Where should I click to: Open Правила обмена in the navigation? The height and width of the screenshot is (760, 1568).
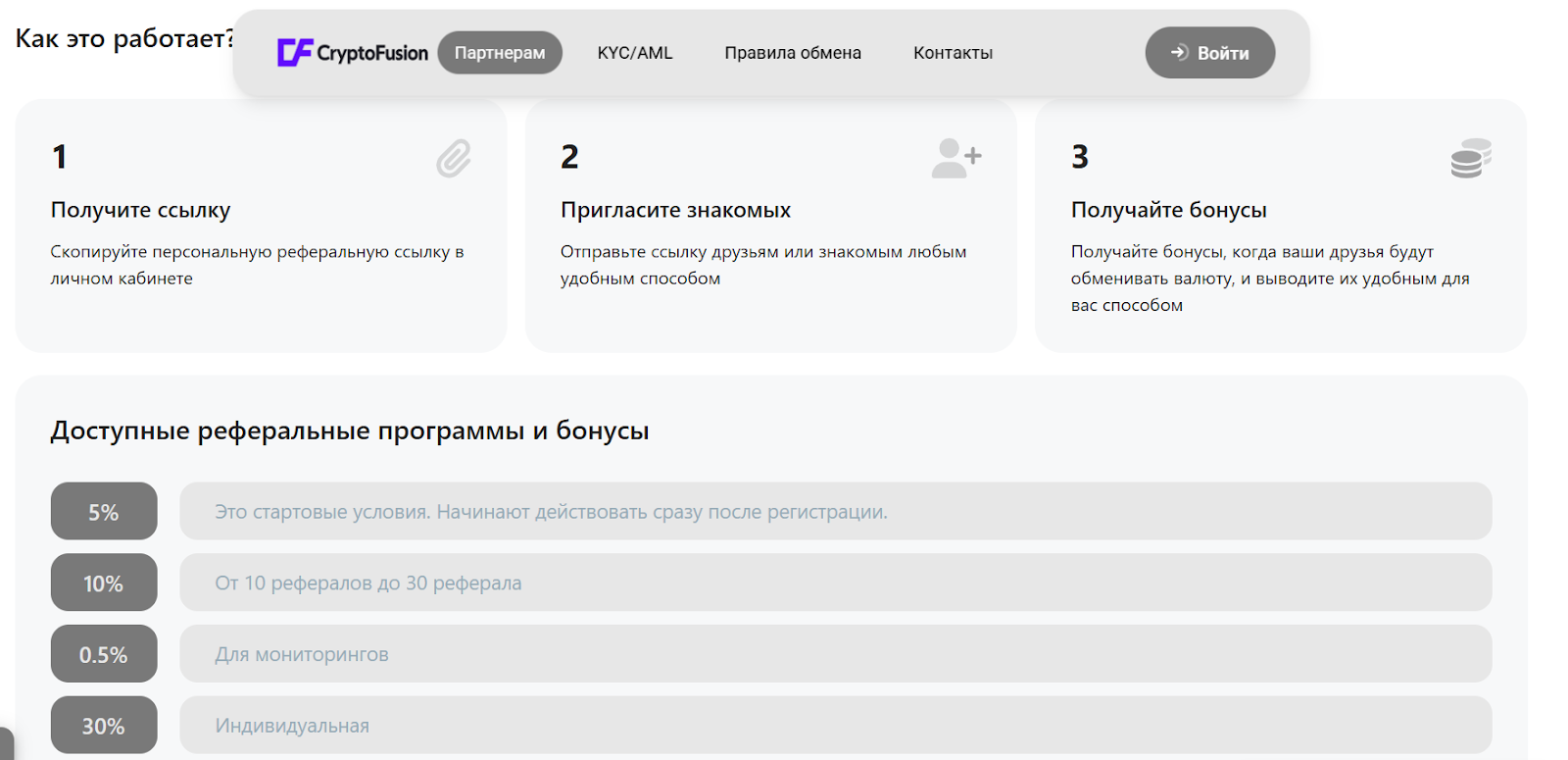point(793,53)
